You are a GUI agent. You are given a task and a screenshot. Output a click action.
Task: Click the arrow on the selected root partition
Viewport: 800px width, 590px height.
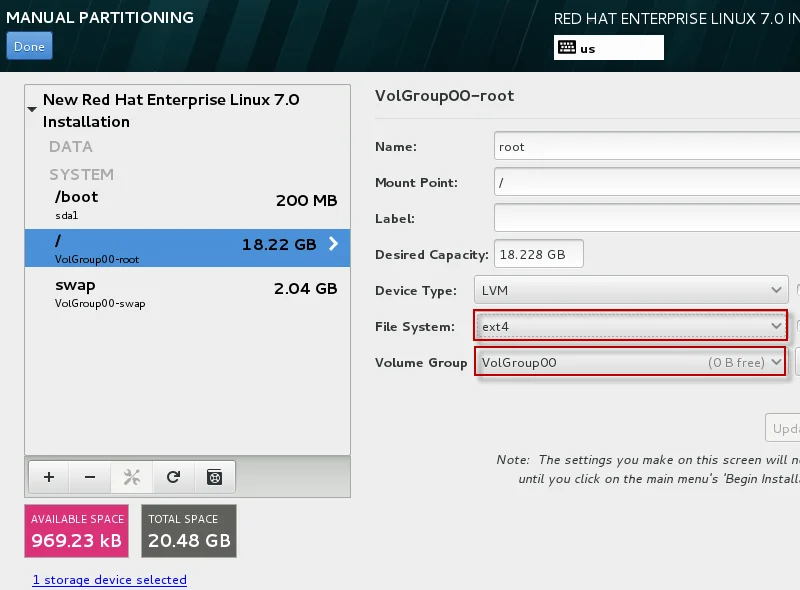pos(333,244)
